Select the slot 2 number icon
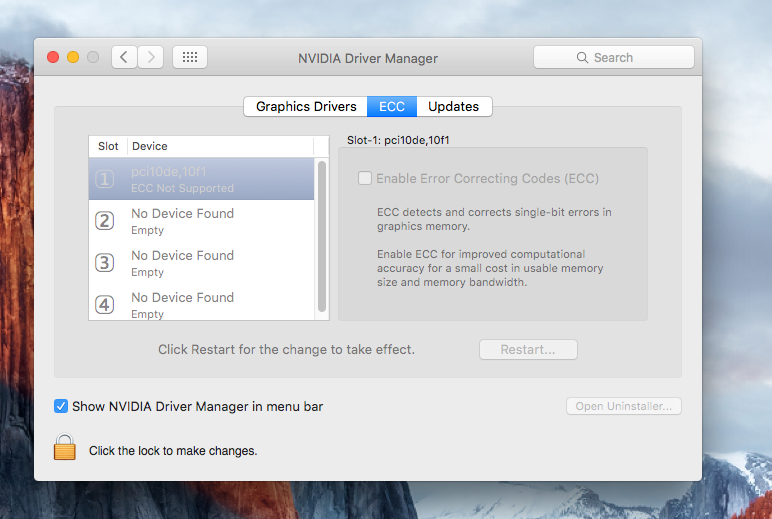Screen dimensions: 772x519 click(x=104, y=221)
